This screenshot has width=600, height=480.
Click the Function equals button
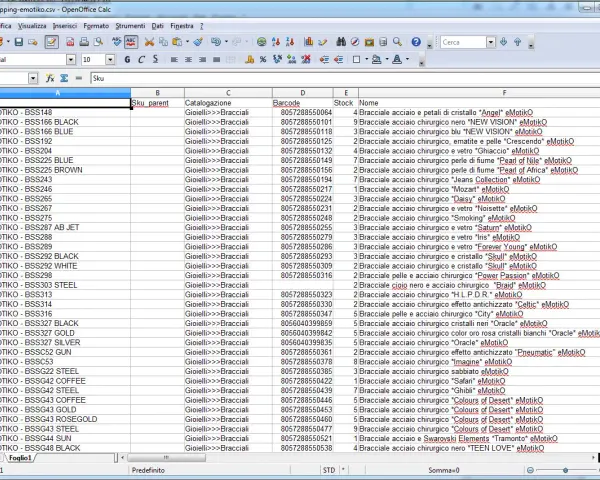pyautogui.click(x=78, y=78)
